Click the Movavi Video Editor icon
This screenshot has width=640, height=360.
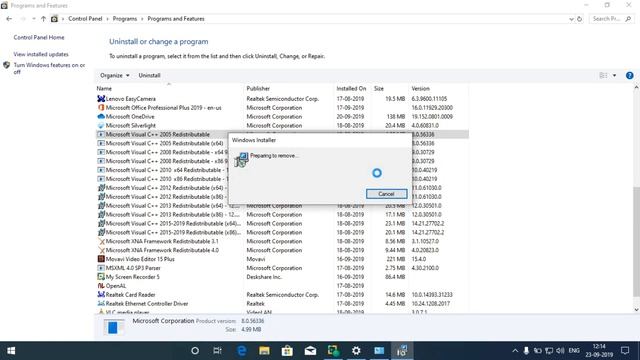[x=101, y=259]
